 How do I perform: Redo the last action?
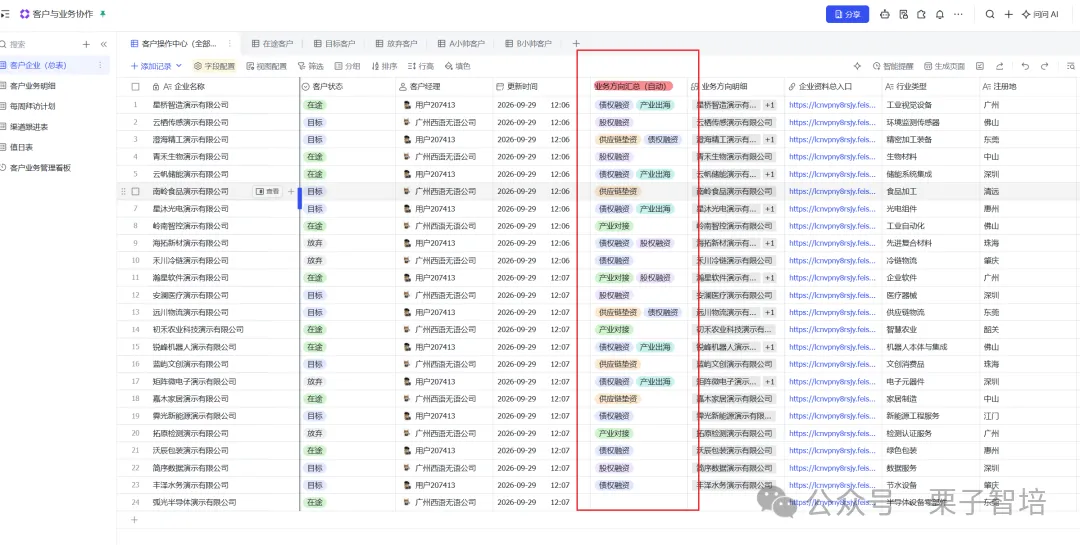click(x=1044, y=66)
